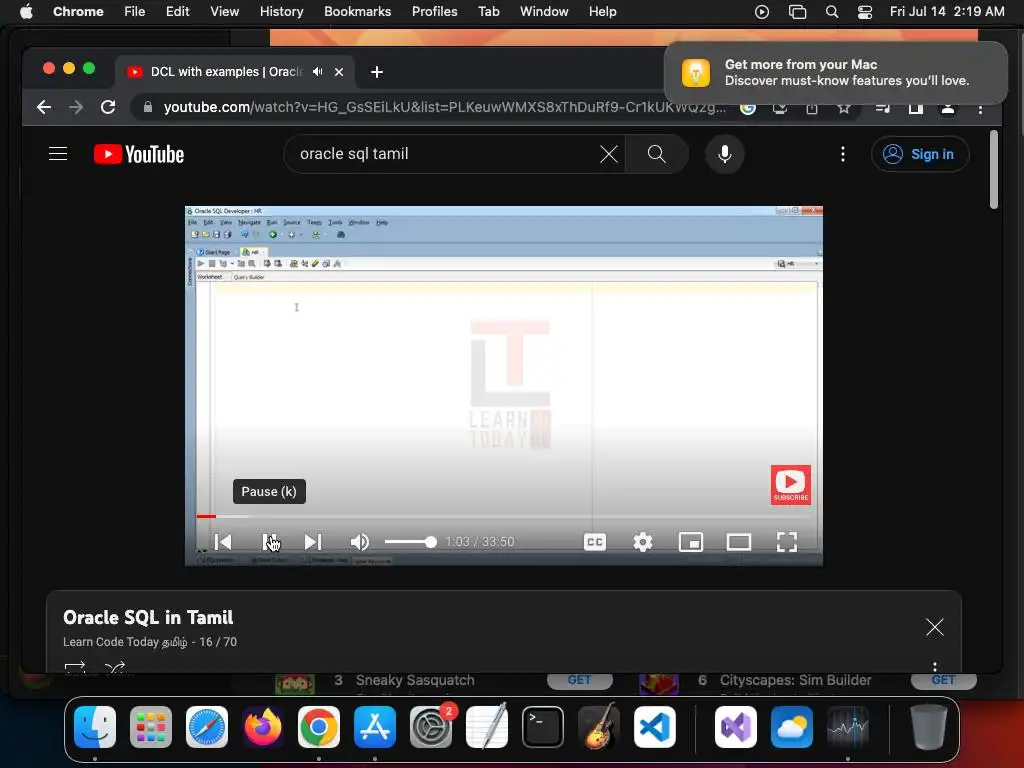
Task: Open the Get more from your Mac notification
Action: (x=835, y=72)
